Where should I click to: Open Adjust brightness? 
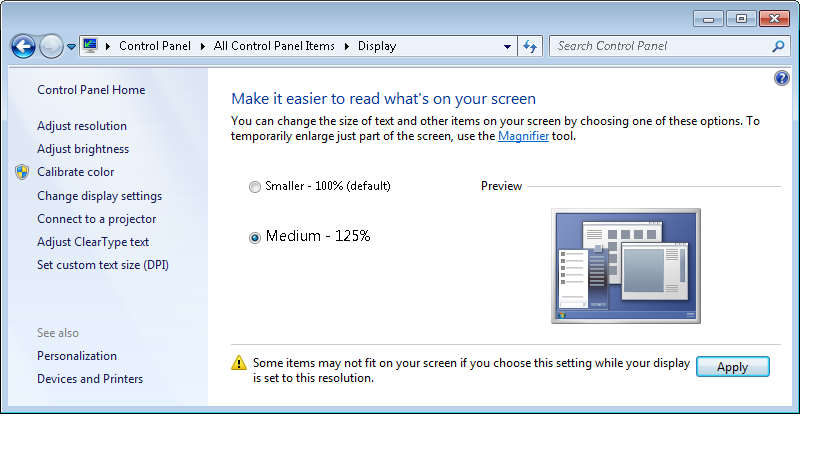(83, 149)
